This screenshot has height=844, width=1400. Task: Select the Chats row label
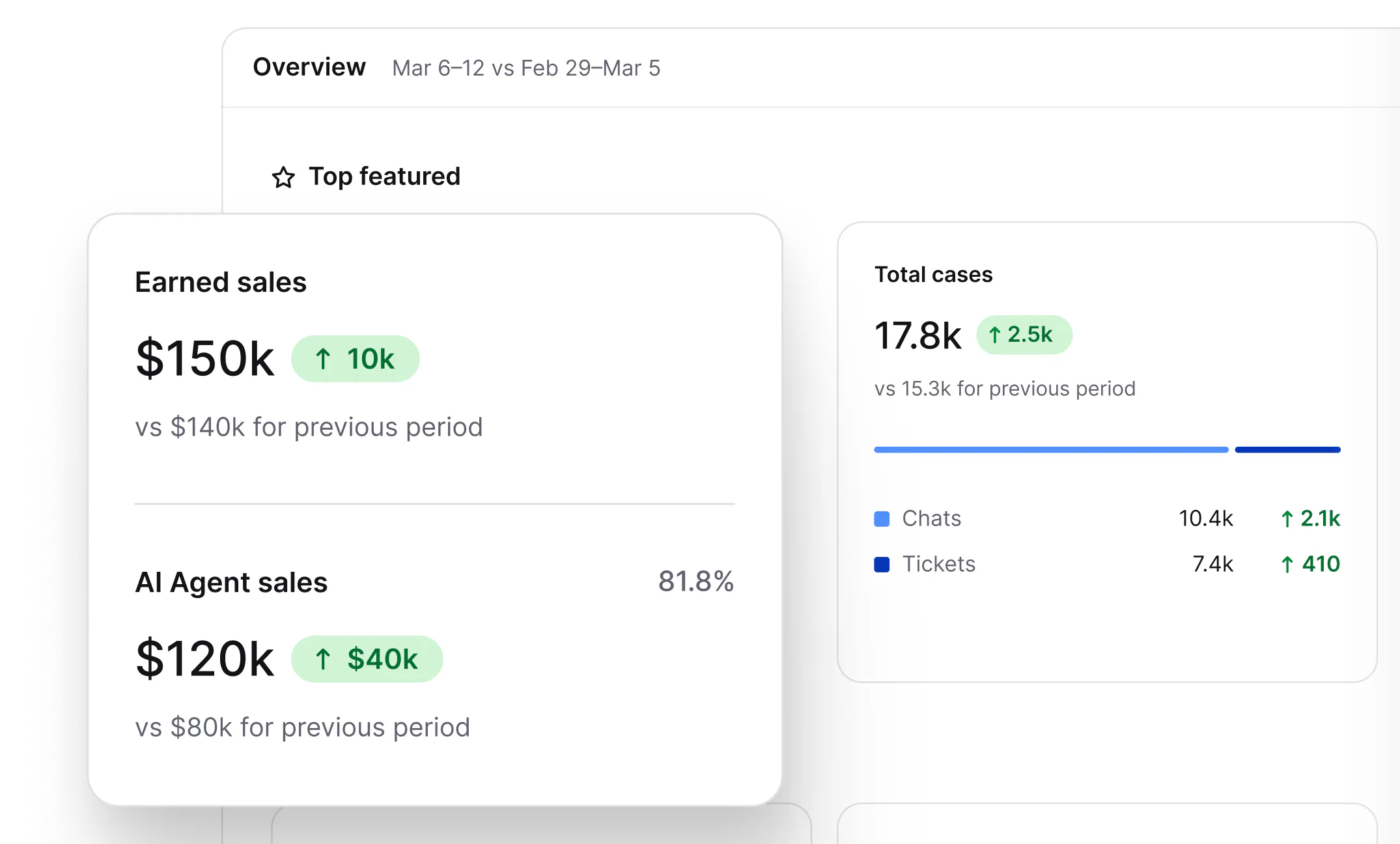[x=931, y=518]
